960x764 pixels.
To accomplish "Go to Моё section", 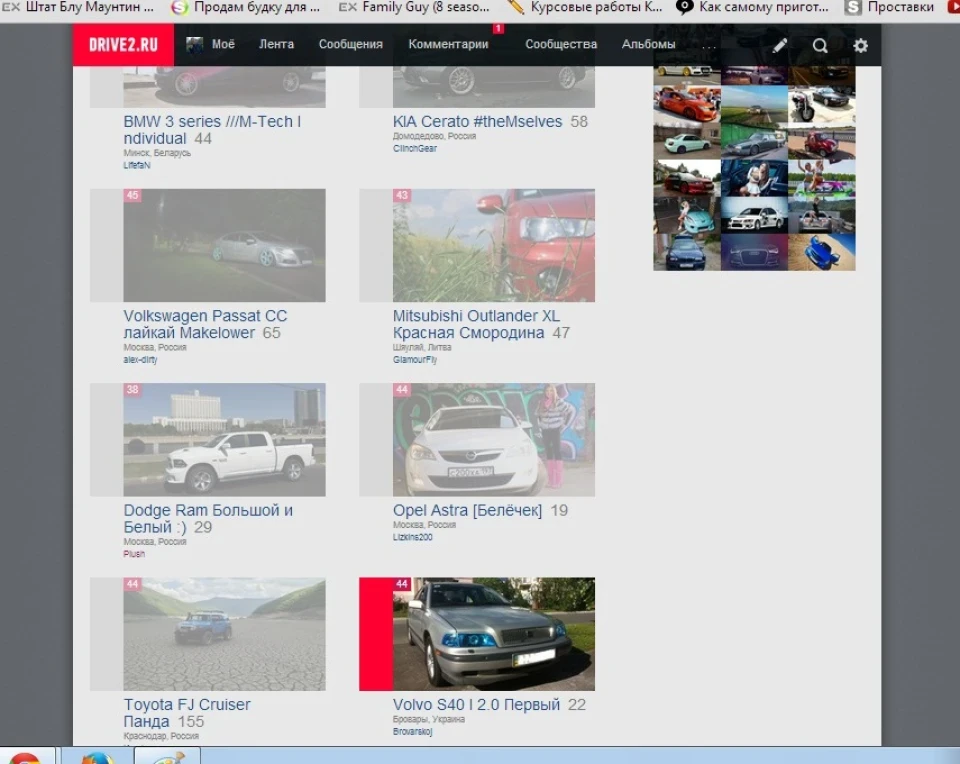I will click(223, 44).
